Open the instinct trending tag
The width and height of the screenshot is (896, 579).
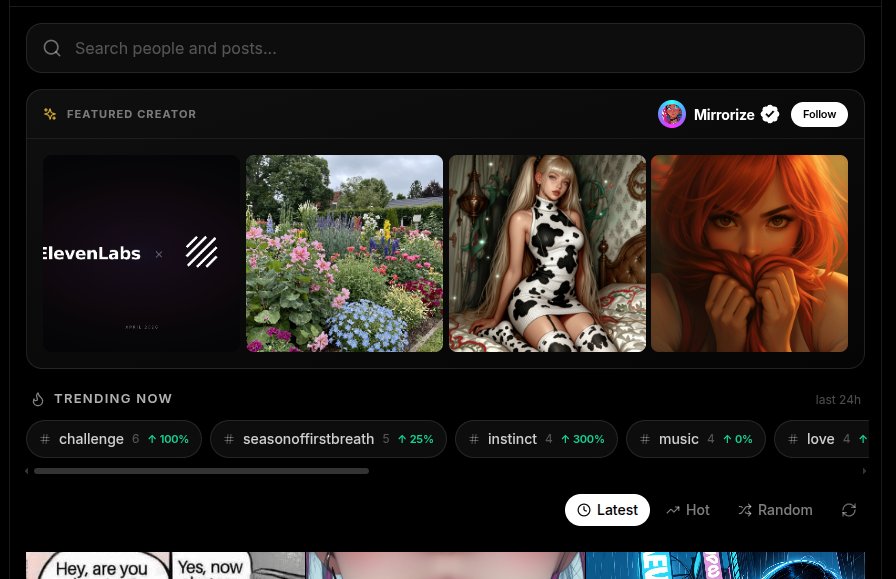(536, 439)
